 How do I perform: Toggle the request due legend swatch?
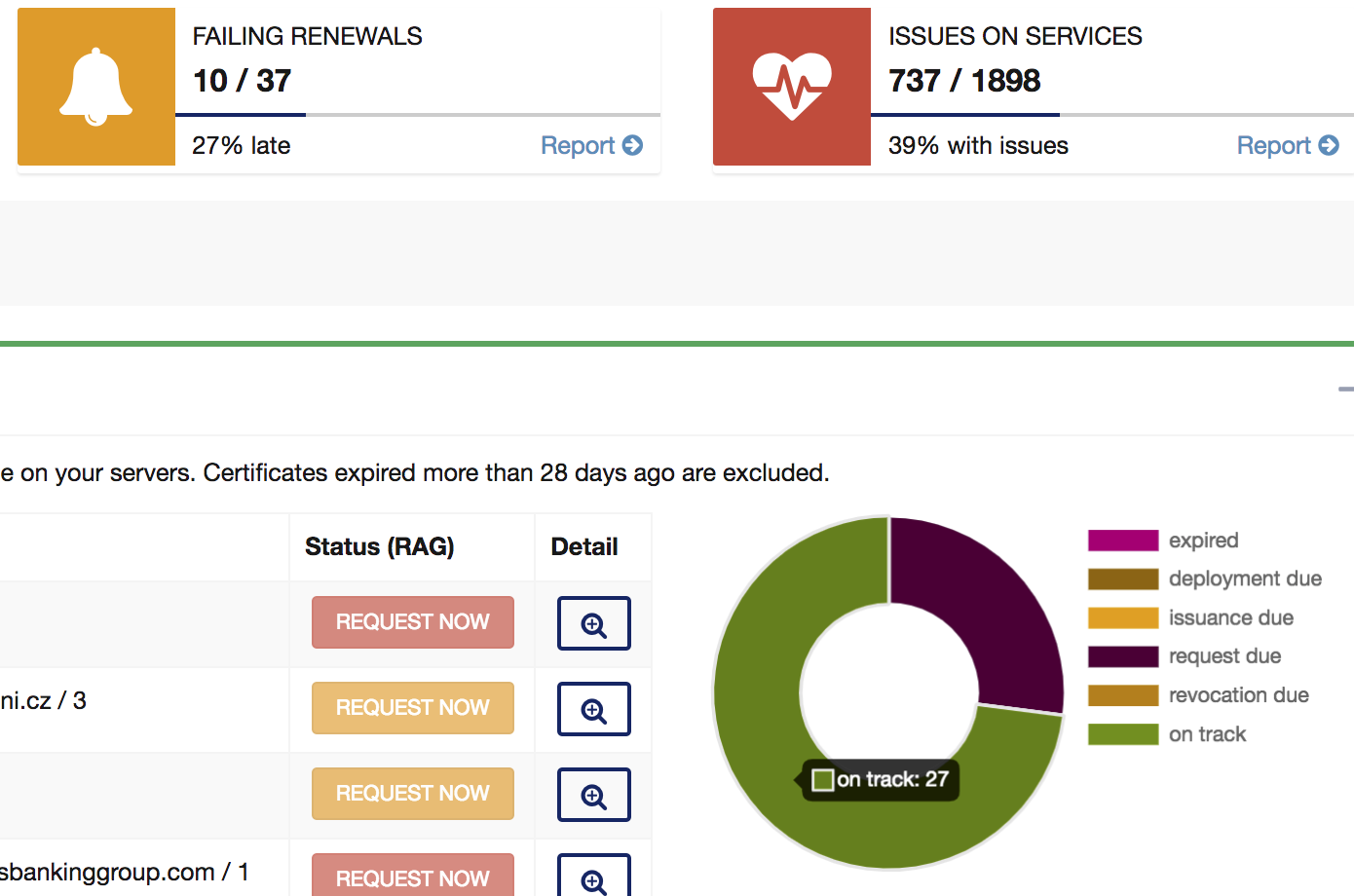pyautogui.click(x=1123, y=656)
